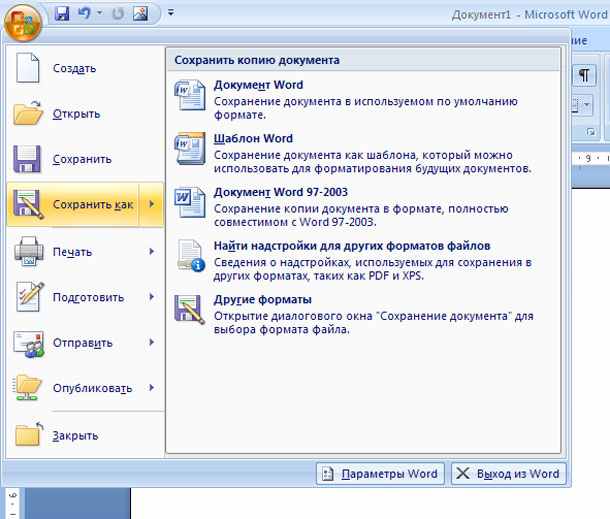Click picture icon in Quick Access toolbar
The width and height of the screenshot is (610, 519).
pyautogui.click(x=140, y=13)
